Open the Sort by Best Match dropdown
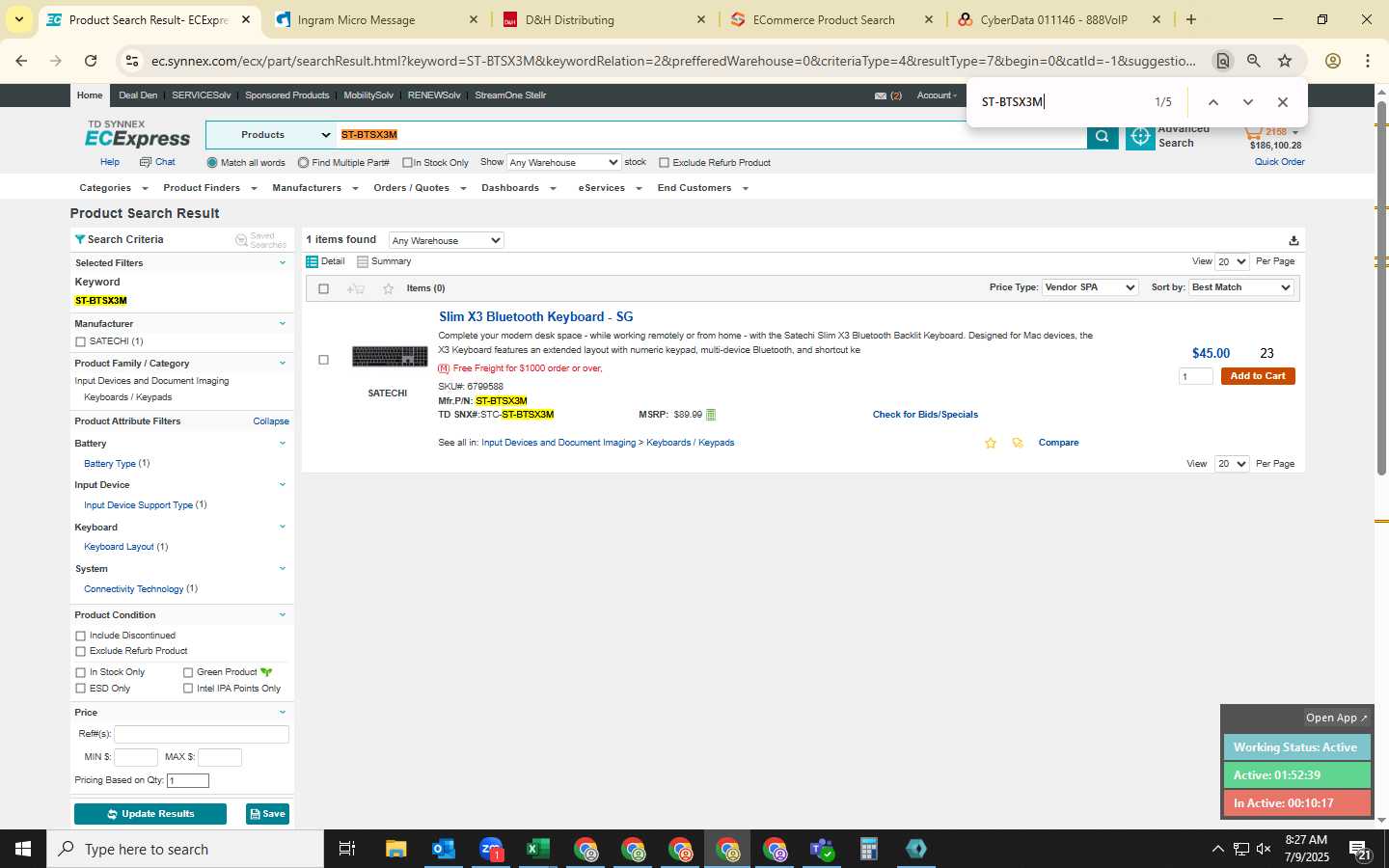The image size is (1389, 868). 1240,287
